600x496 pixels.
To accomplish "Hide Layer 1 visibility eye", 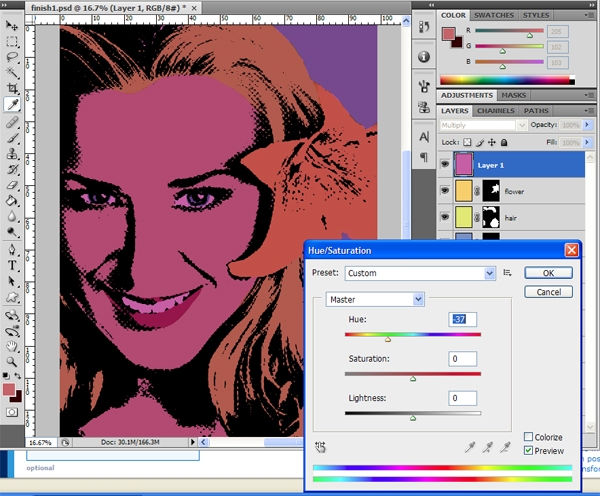I will [445, 165].
